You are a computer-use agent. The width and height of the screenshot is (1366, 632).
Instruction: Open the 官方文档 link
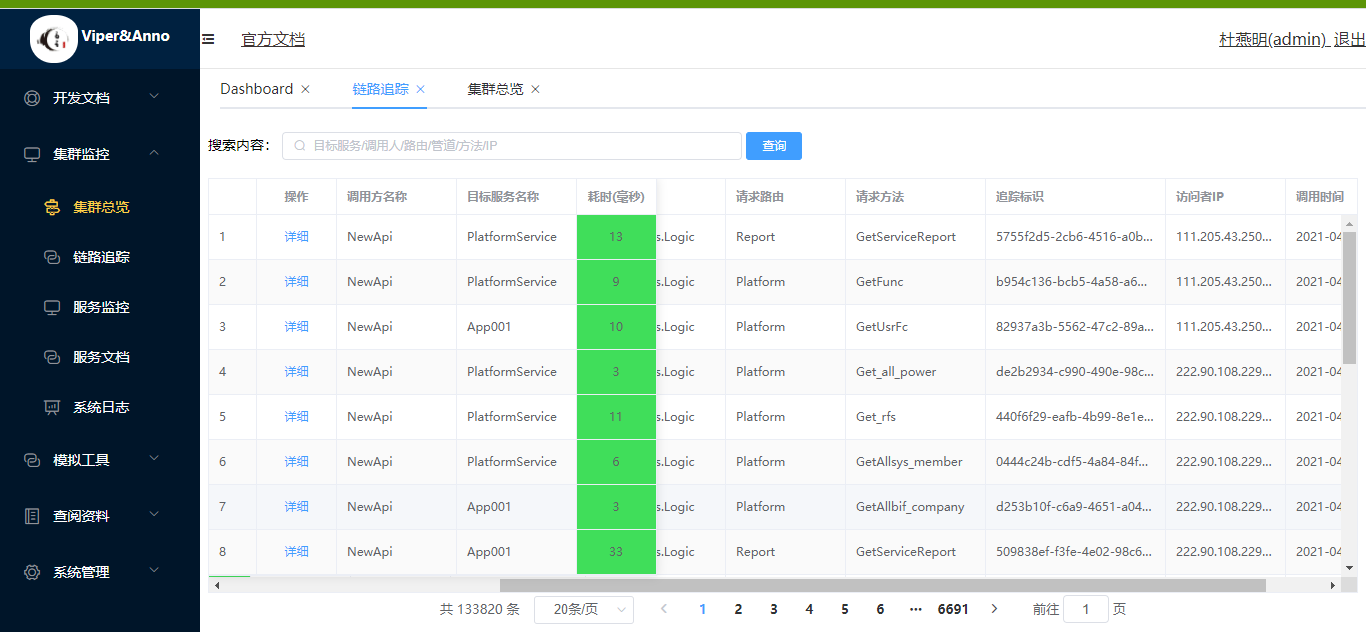pos(273,40)
